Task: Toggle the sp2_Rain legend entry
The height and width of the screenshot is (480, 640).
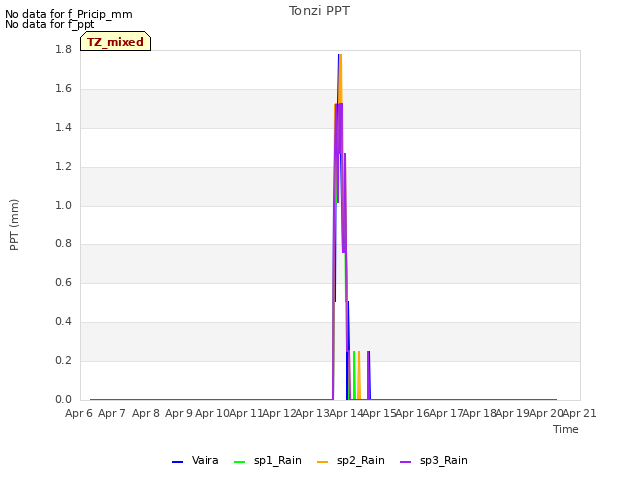Action: 351,461
